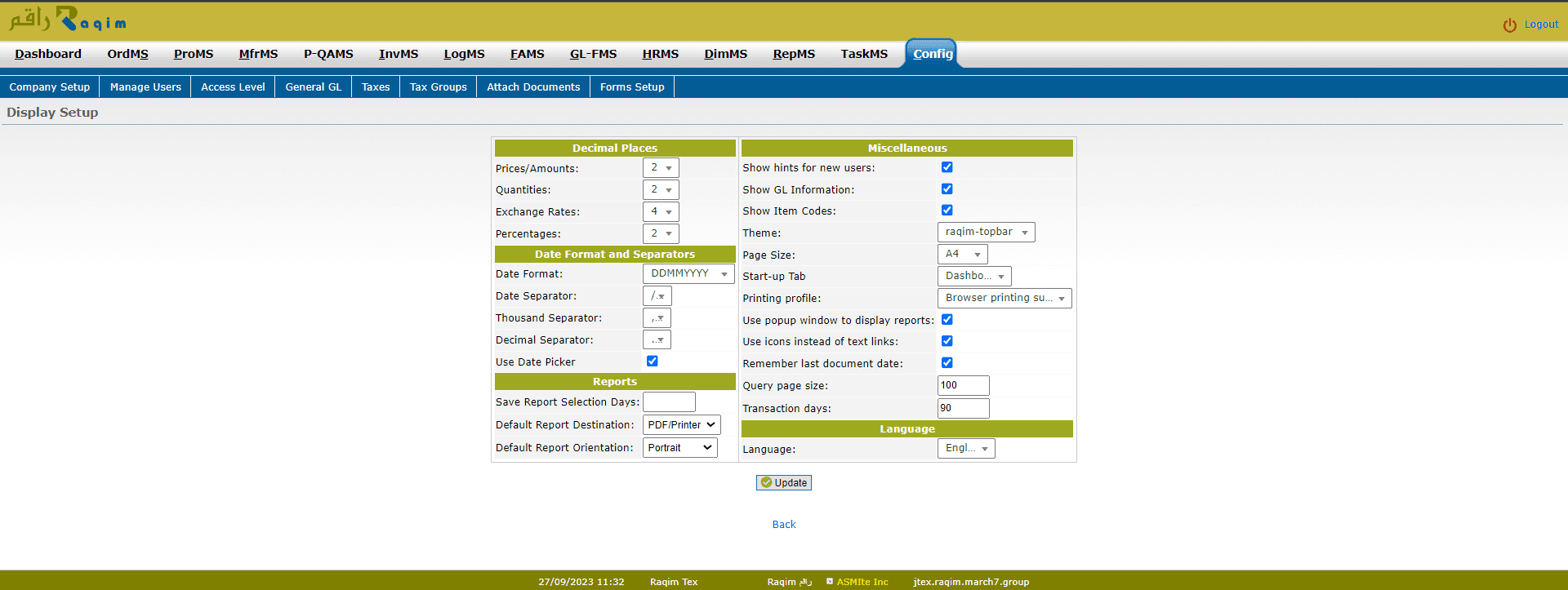Open the Theme dropdown showing raqim-topbar
The height and width of the screenshot is (590, 1568).
(x=987, y=233)
